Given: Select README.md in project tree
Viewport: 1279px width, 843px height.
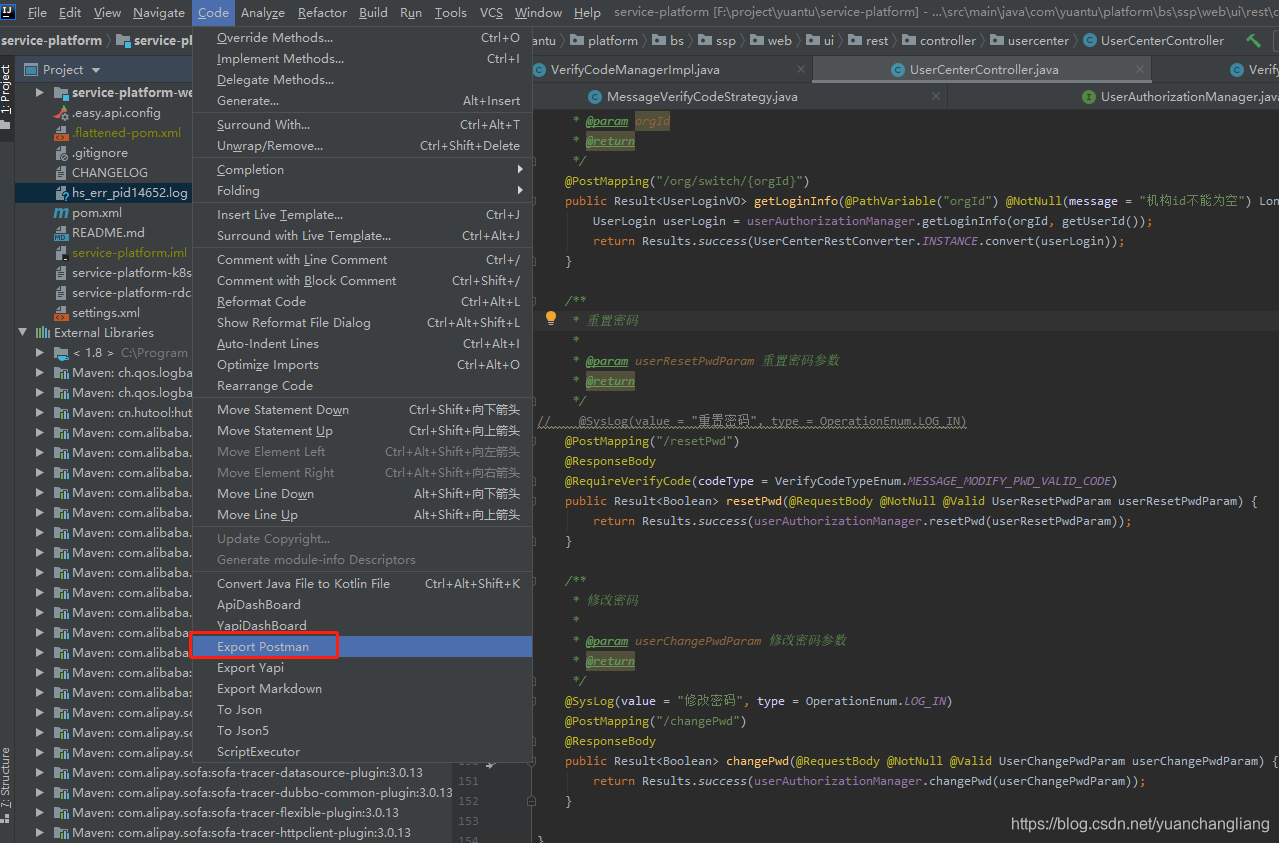Looking at the screenshot, I should click(108, 233).
